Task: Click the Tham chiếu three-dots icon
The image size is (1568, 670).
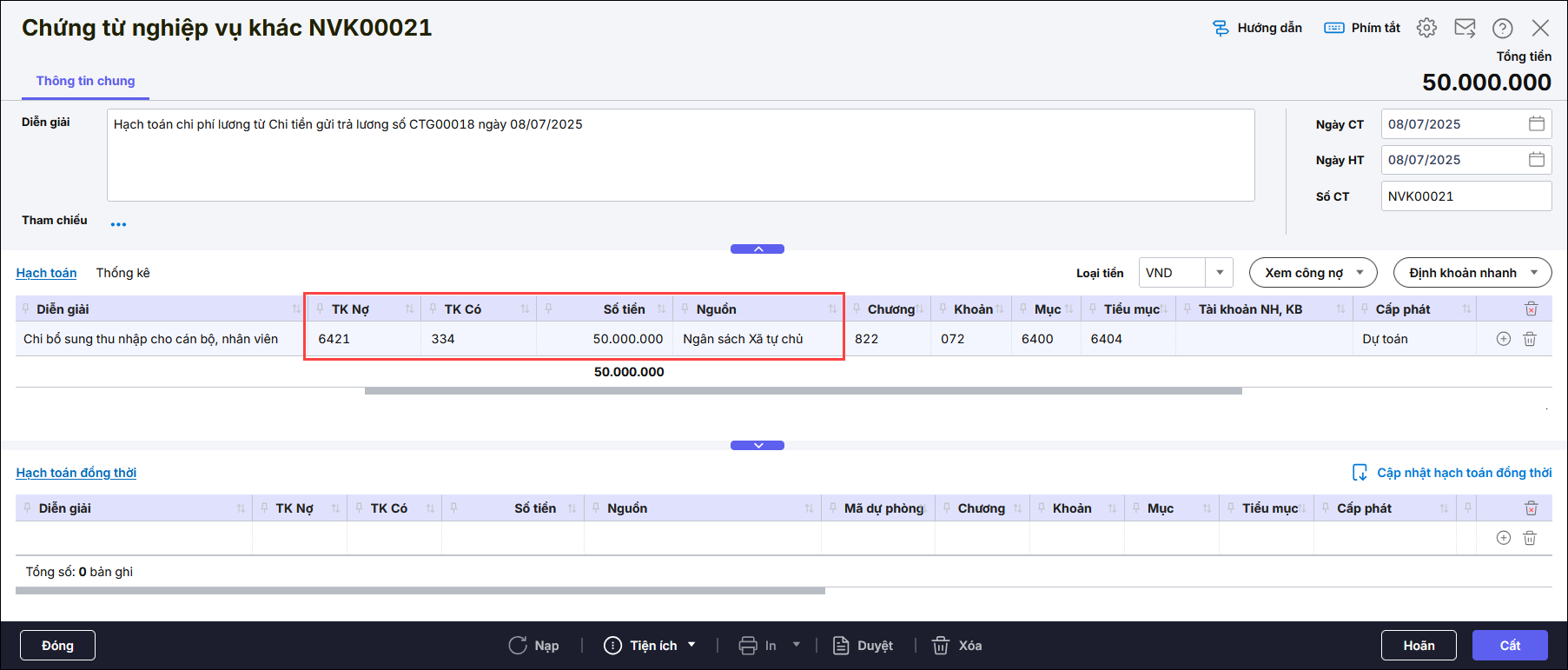Action: [118, 224]
